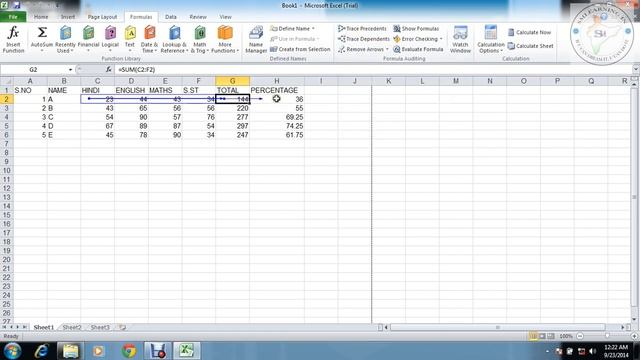
Task: Click the AutoSum sigma icon
Action: coord(42,32)
